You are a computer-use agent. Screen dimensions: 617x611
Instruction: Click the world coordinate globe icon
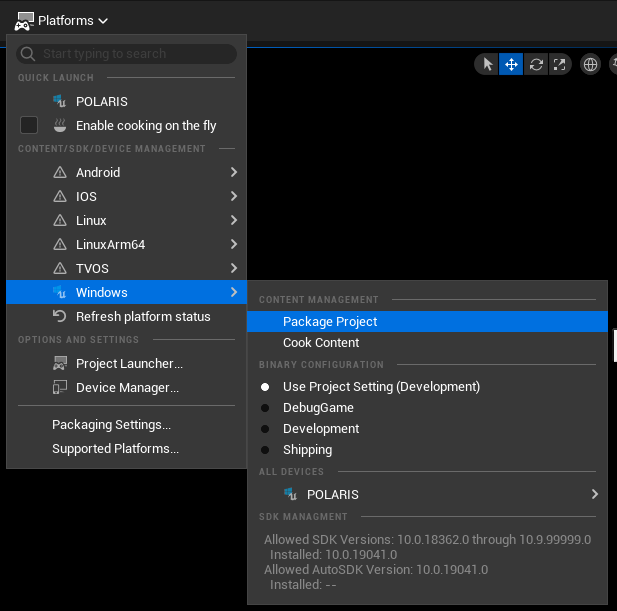(x=591, y=64)
